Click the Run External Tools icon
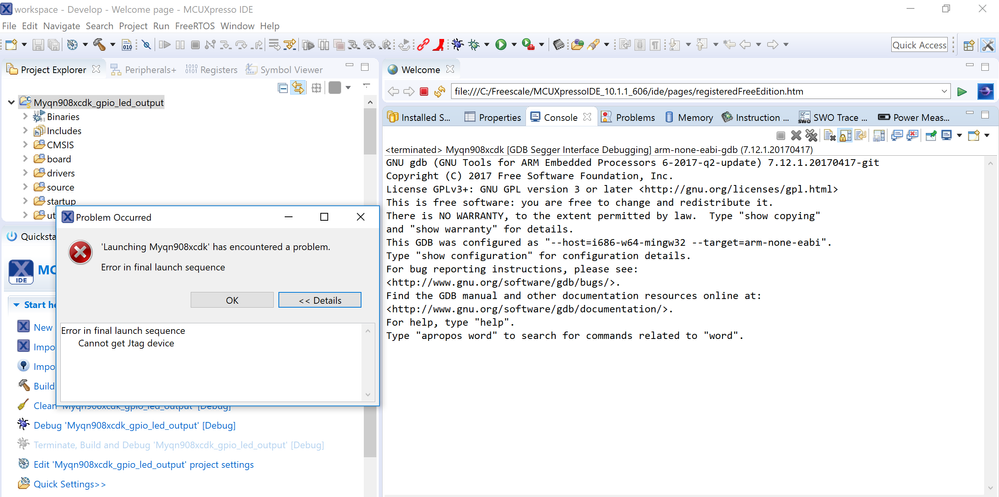The image size is (999, 497). [528, 45]
